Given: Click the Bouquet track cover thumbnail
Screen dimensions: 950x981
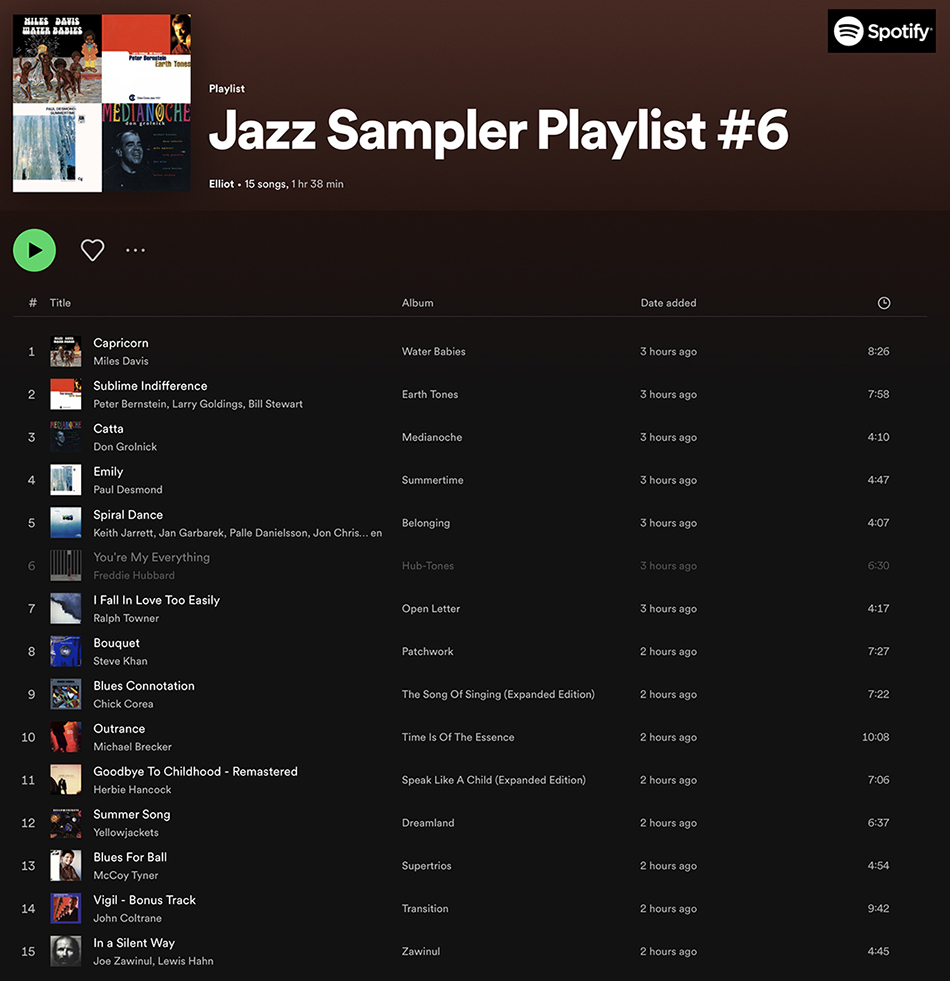Looking at the screenshot, I should tap(66, 651).
